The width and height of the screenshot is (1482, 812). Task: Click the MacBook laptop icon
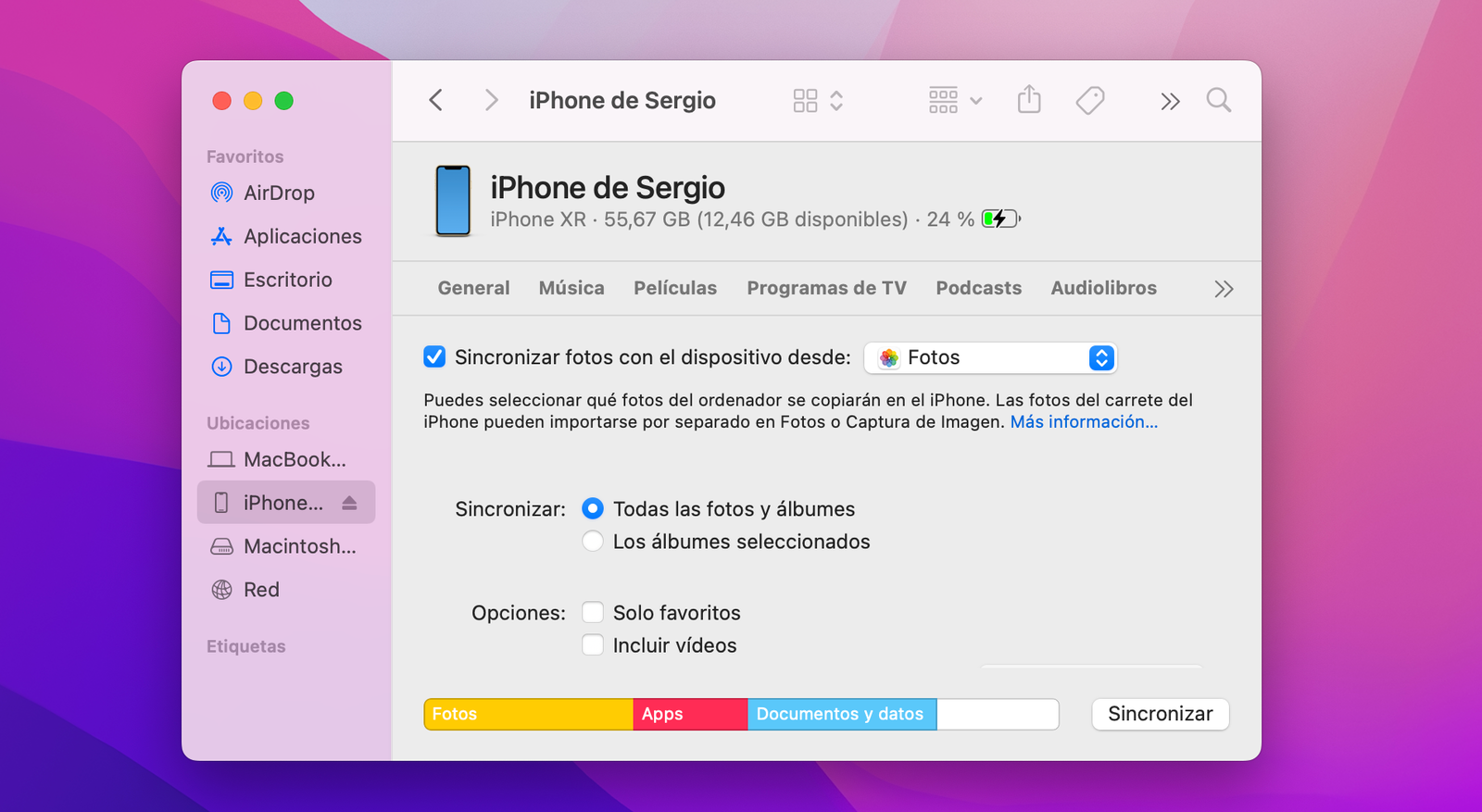(x=221, y=459)
